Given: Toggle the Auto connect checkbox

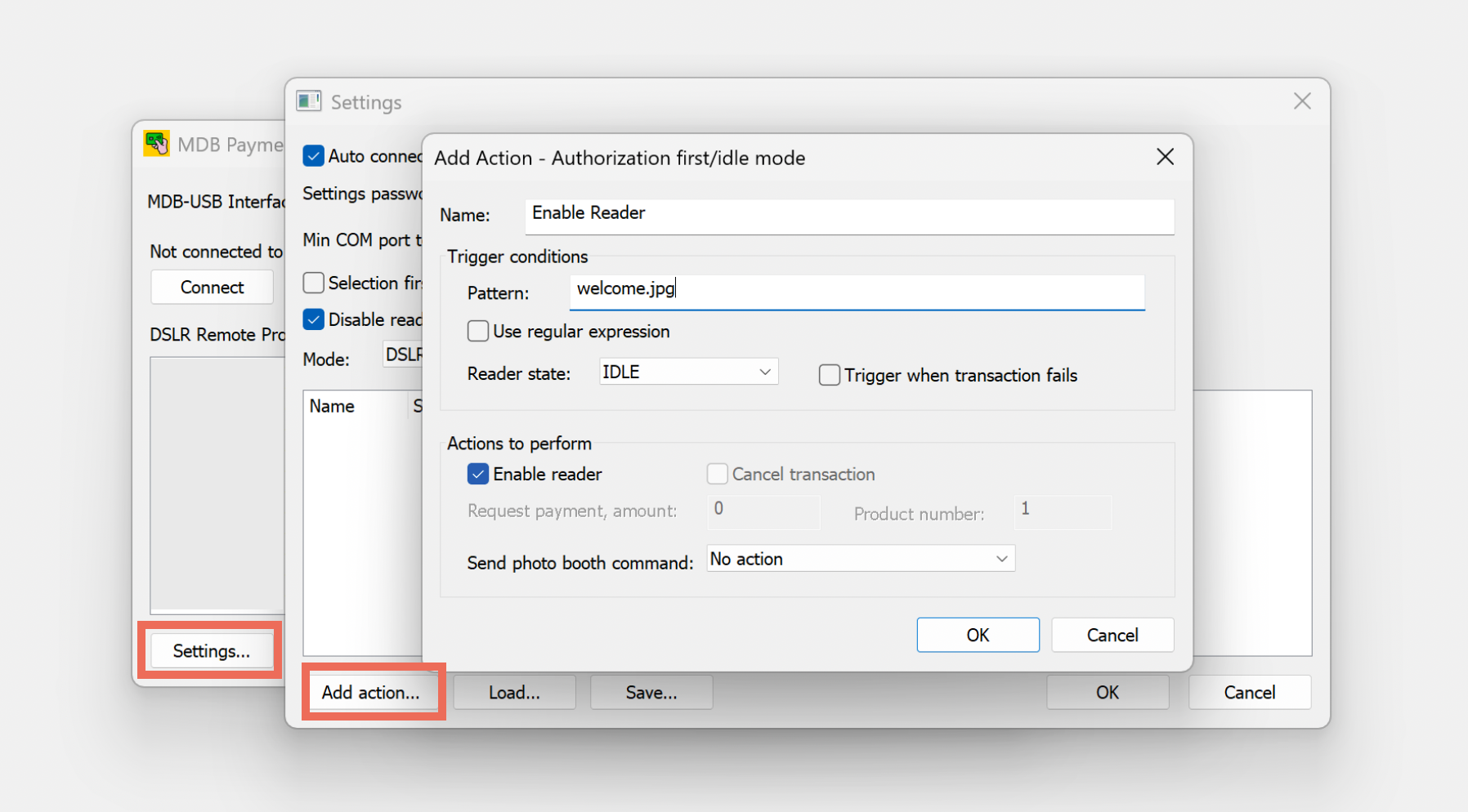Looking at the screenshot, I should click(x=314, y=156).
